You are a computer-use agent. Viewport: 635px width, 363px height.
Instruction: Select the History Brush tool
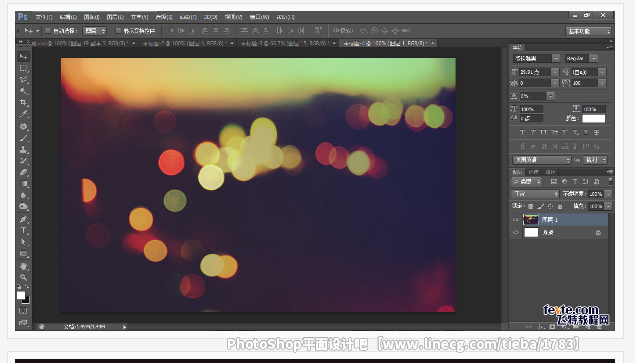click(x=23, y=161)
